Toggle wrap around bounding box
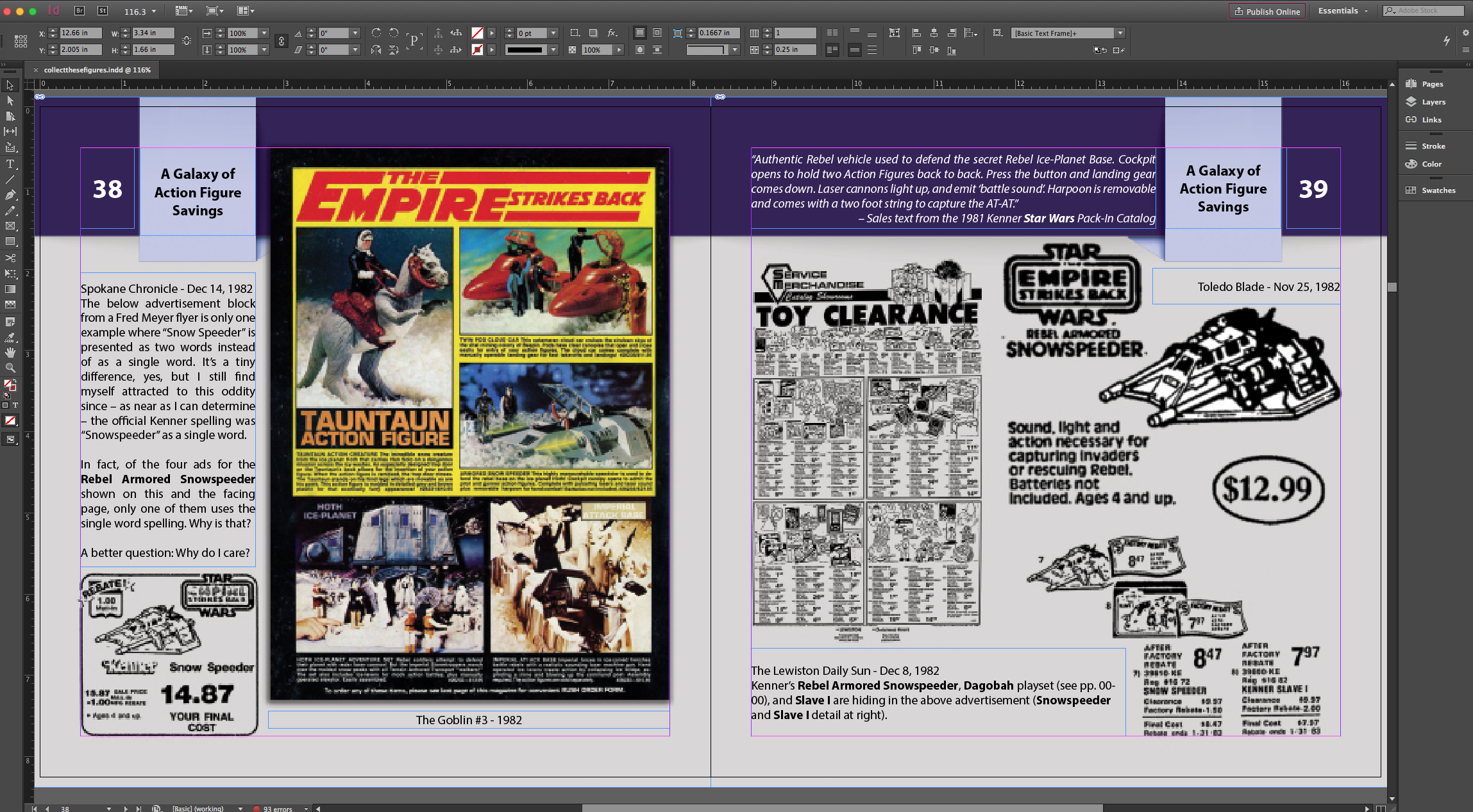The height and width of the screenshot is (812, 1473). click(x=657, y=33)
